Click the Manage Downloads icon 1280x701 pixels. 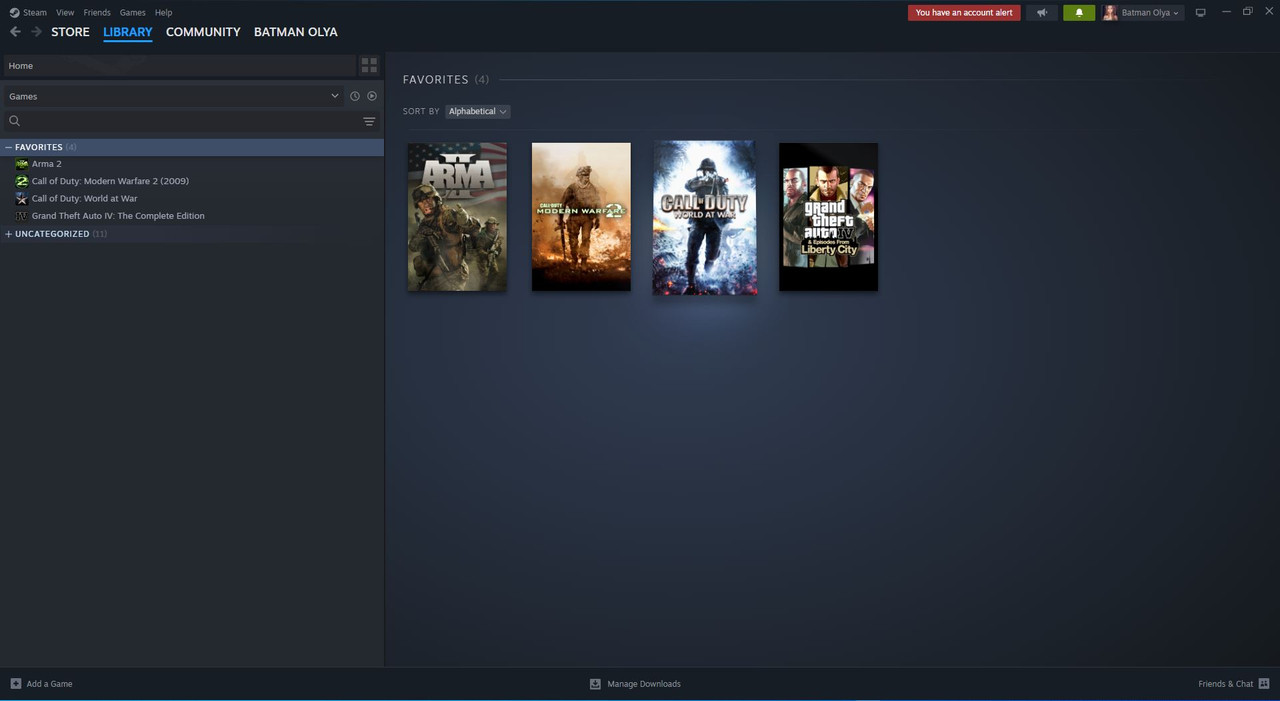(595, 684)
